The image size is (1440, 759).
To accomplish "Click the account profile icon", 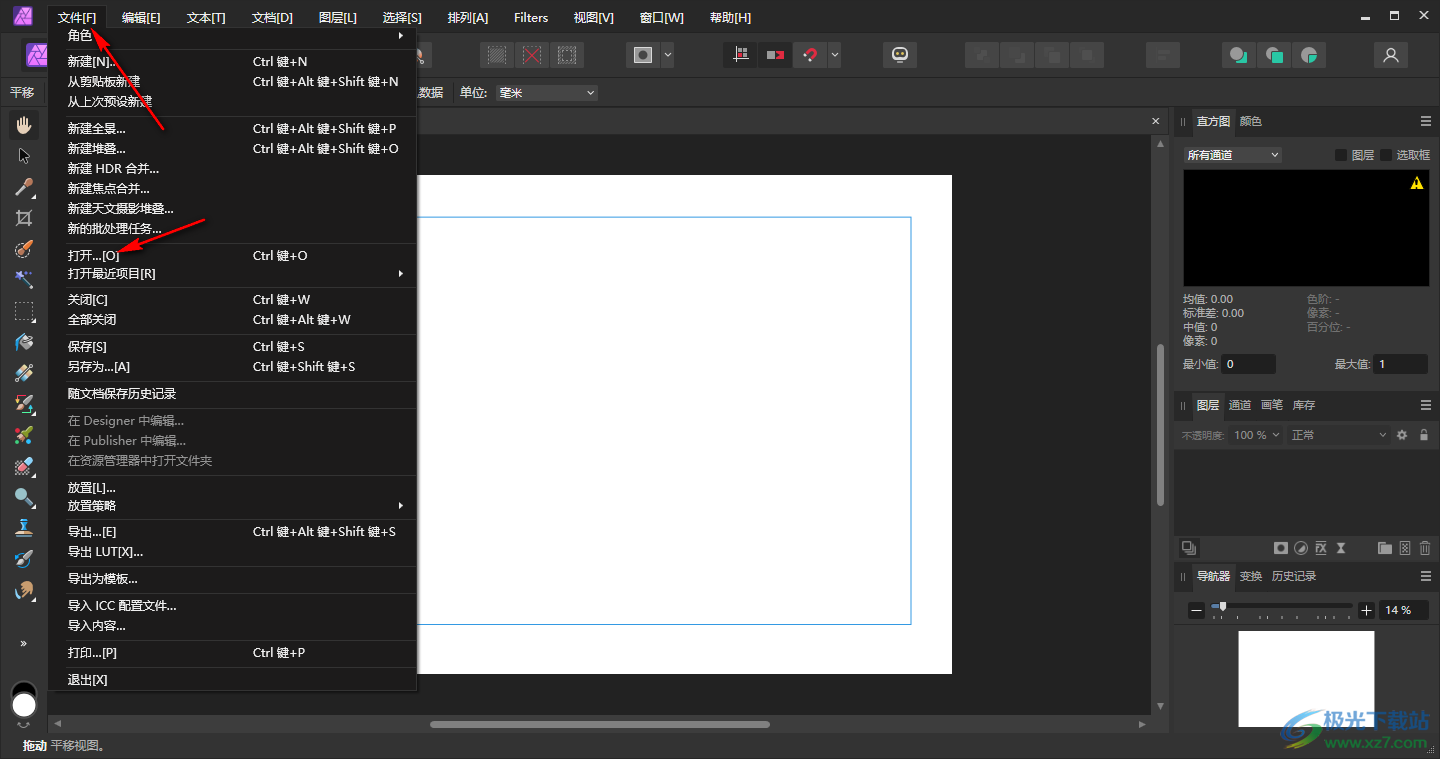I will tap(1390, 55).
